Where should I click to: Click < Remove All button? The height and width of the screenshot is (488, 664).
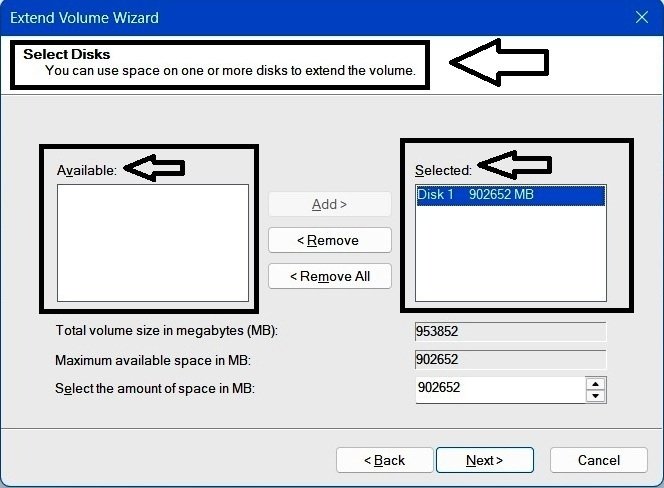[329, 276]
